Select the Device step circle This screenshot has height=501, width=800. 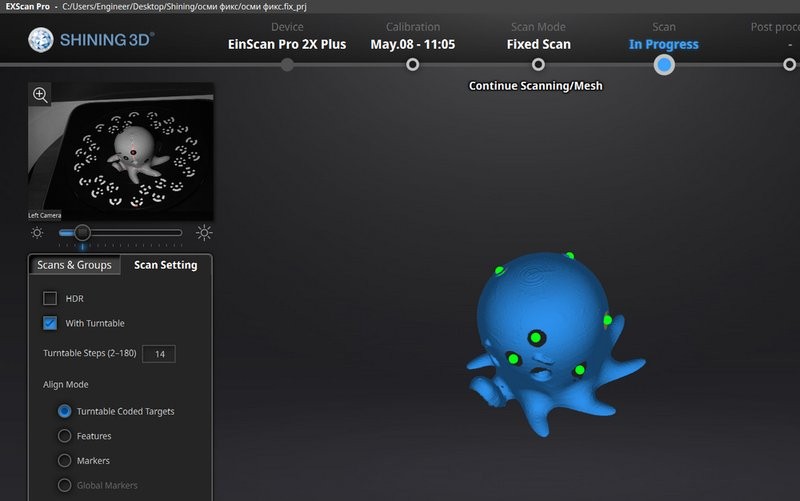click(287, 65)
